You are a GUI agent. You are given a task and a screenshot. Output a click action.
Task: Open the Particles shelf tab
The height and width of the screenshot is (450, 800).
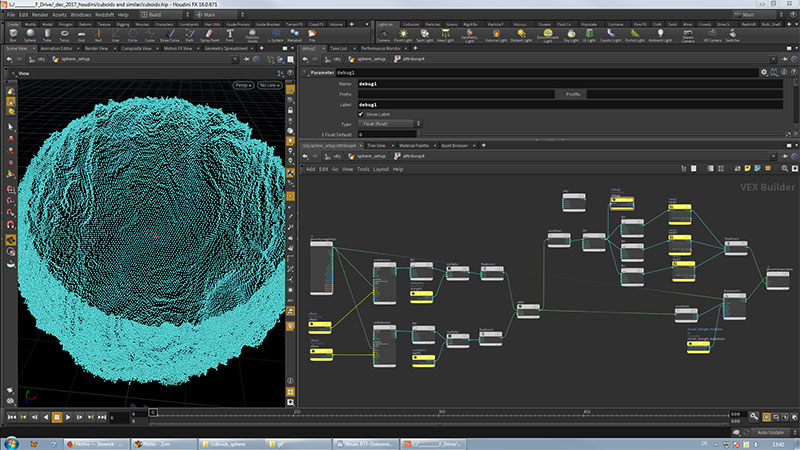pyautogui.click(x=433, y=24)
